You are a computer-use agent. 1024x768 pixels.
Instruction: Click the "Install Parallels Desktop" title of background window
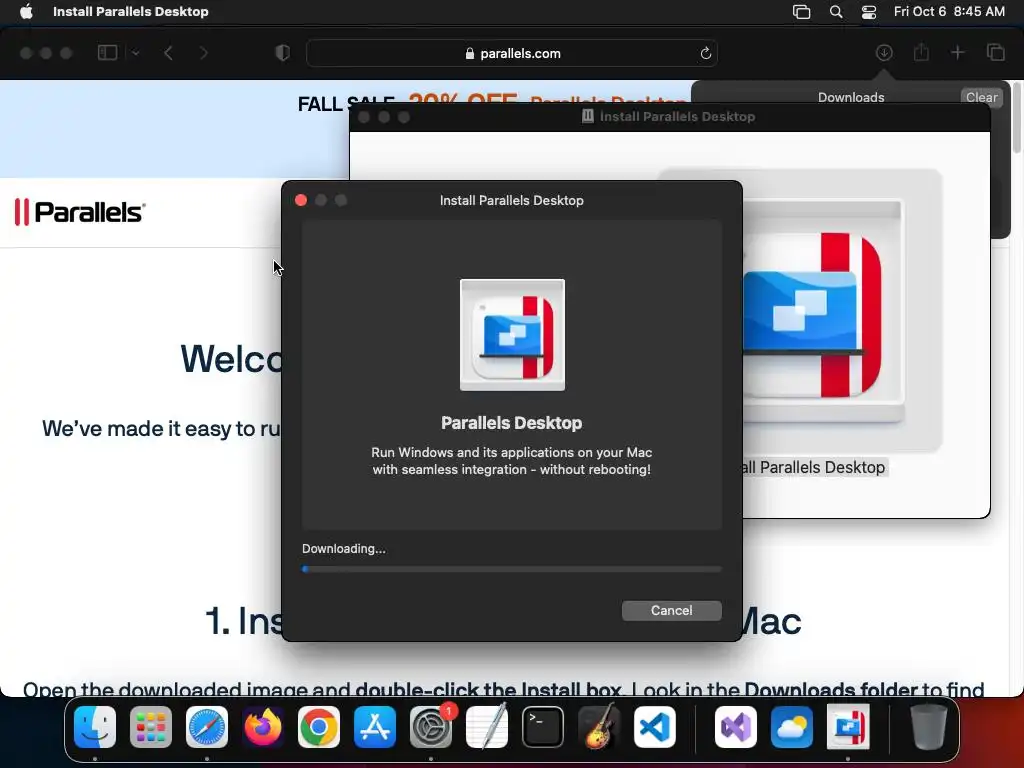(677, 116)
